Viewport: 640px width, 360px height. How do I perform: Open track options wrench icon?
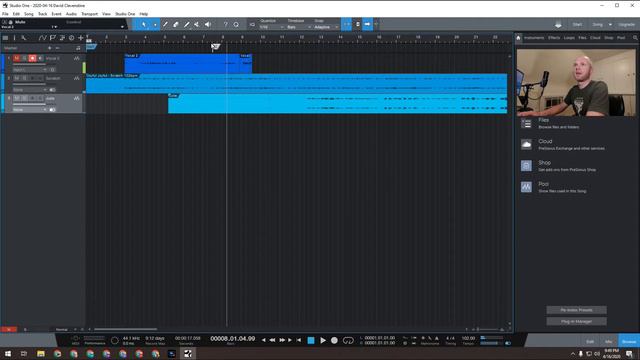[x=24, y=38]
